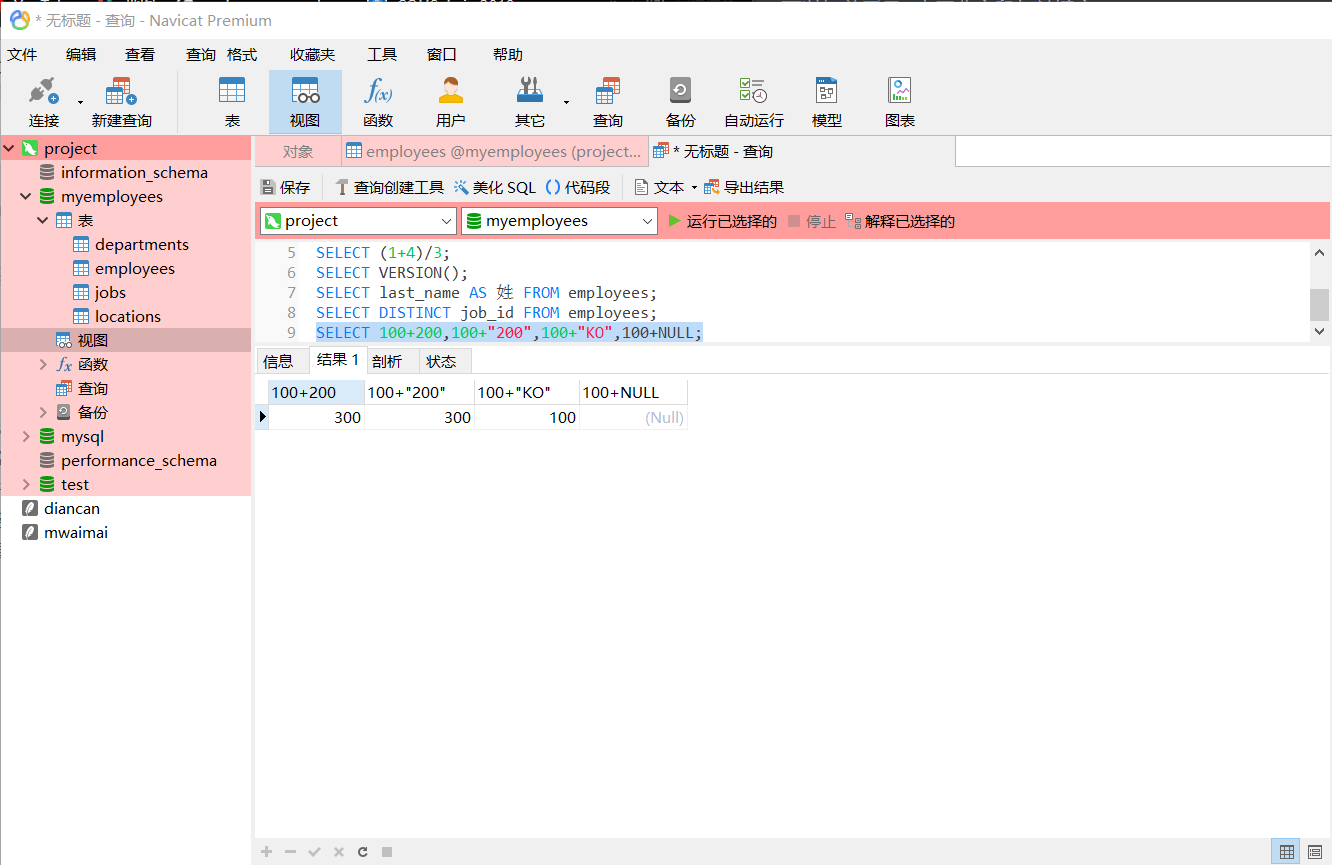1332x865 pixels.
Task: Open the Automation toolbar icon
Action: click(x=754, y=101)
